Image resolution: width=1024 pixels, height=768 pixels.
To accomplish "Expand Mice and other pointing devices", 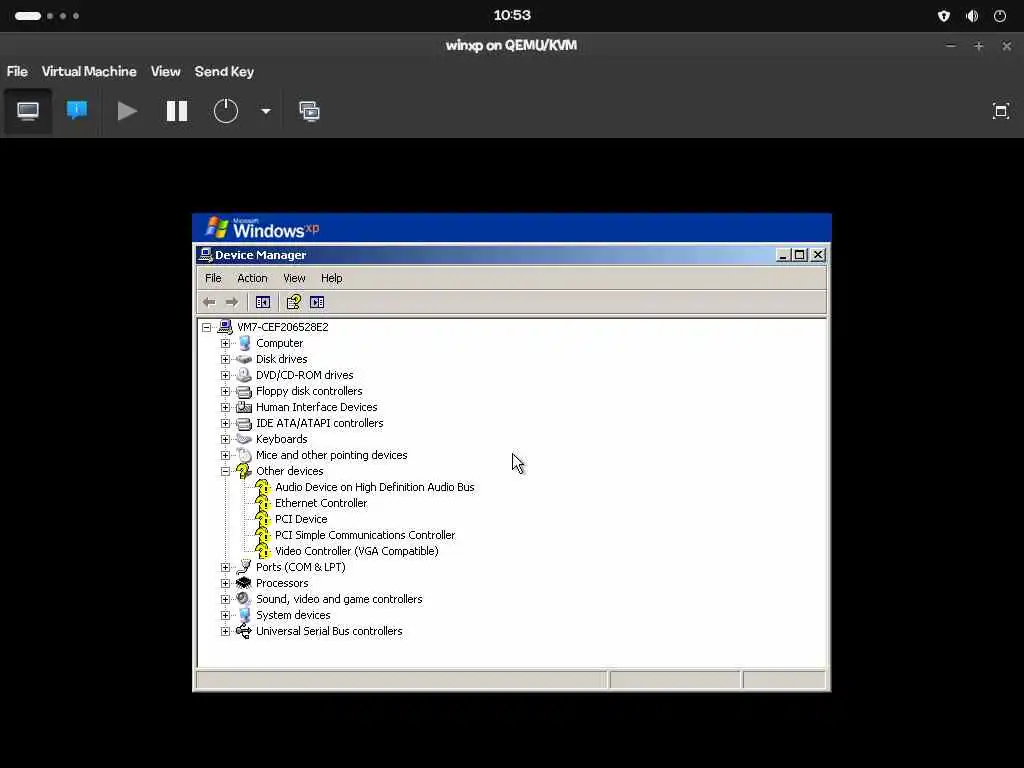I will click(225, 455).
